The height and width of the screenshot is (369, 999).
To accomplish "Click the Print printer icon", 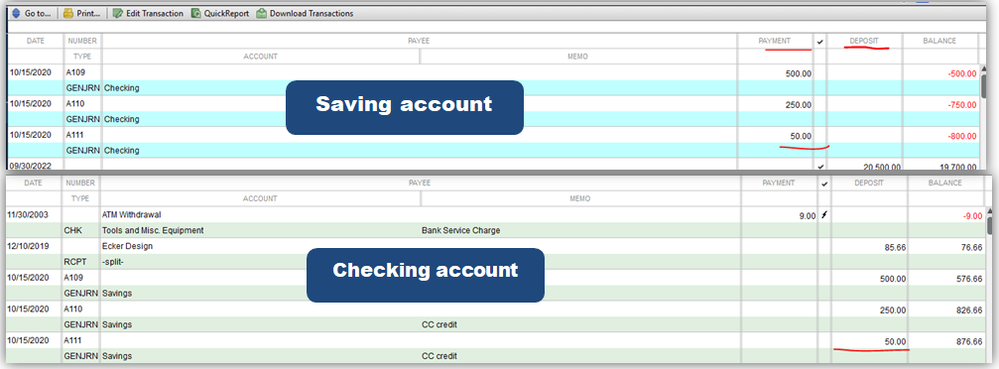I will (68, 13).
